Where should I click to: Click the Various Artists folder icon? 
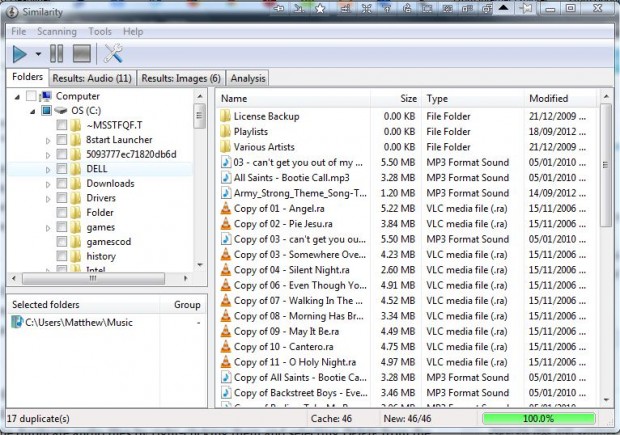[x=225, y=147]
